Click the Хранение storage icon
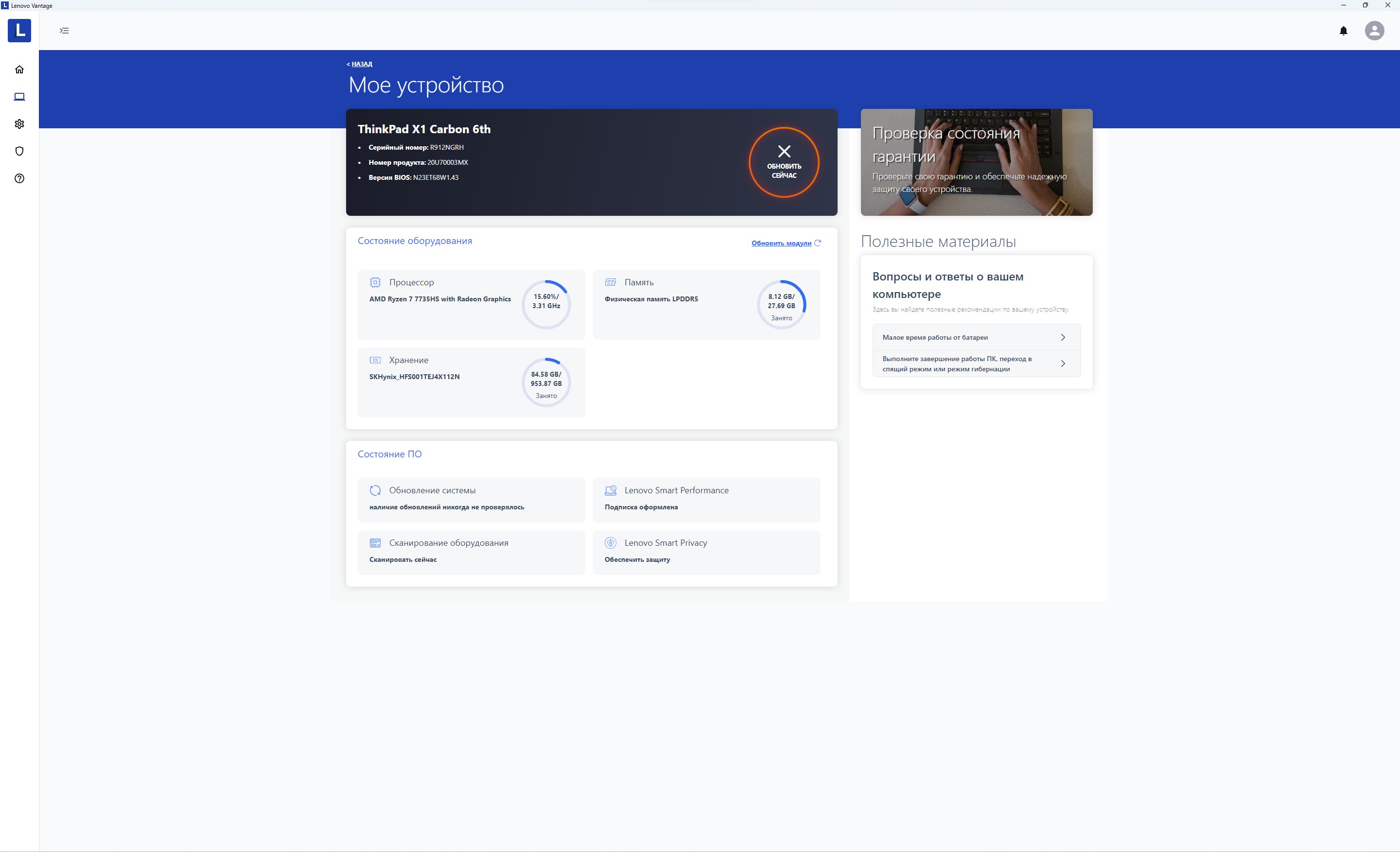This screenshot has width=1400, height=852. pos(375,360)
